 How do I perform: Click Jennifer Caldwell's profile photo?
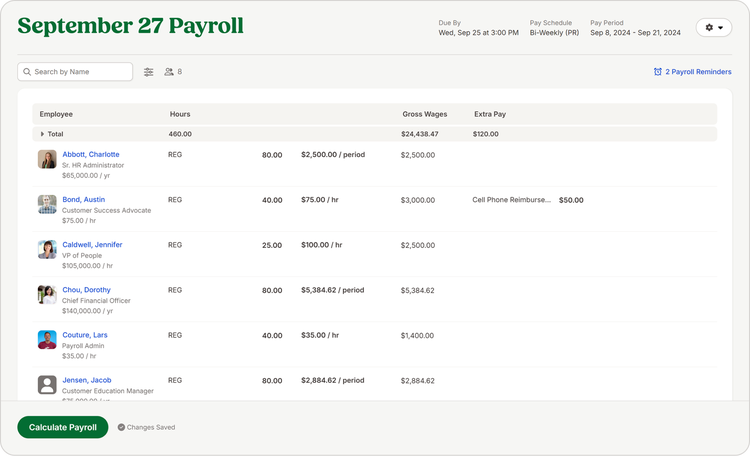point(47,249)
